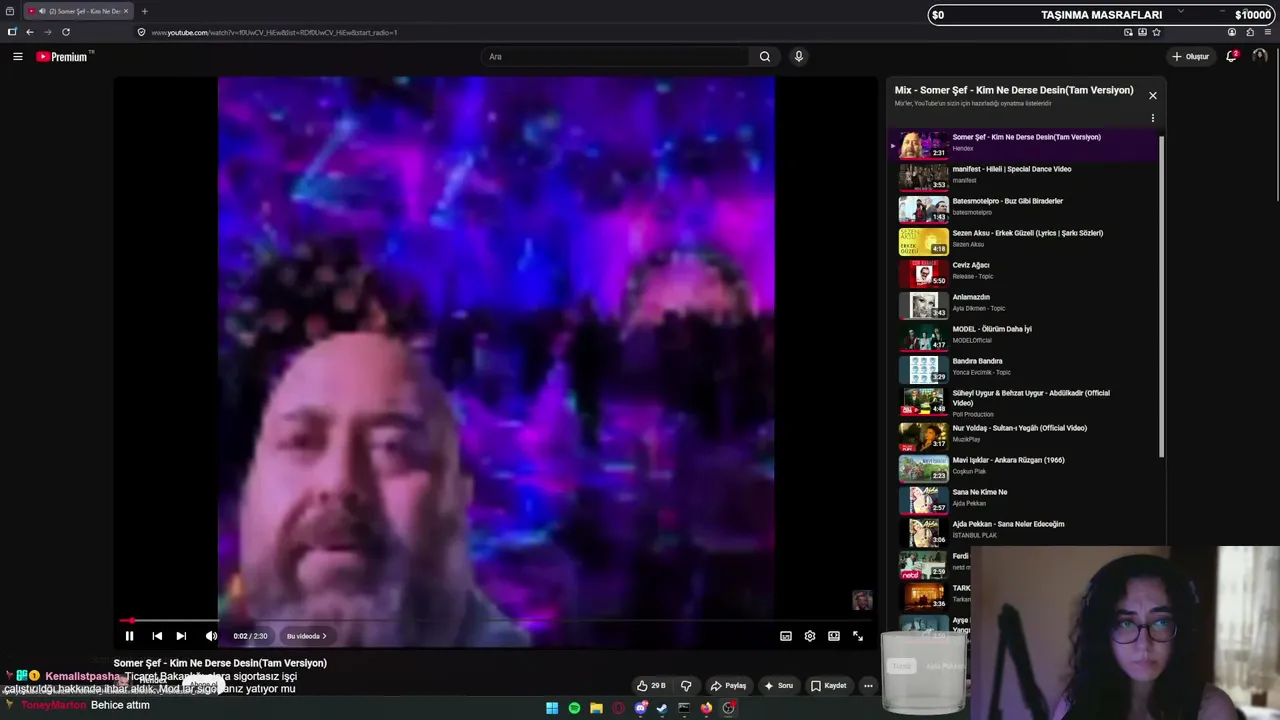Open player settings gear
This screenshot has width=1280, height=720.
810,636
